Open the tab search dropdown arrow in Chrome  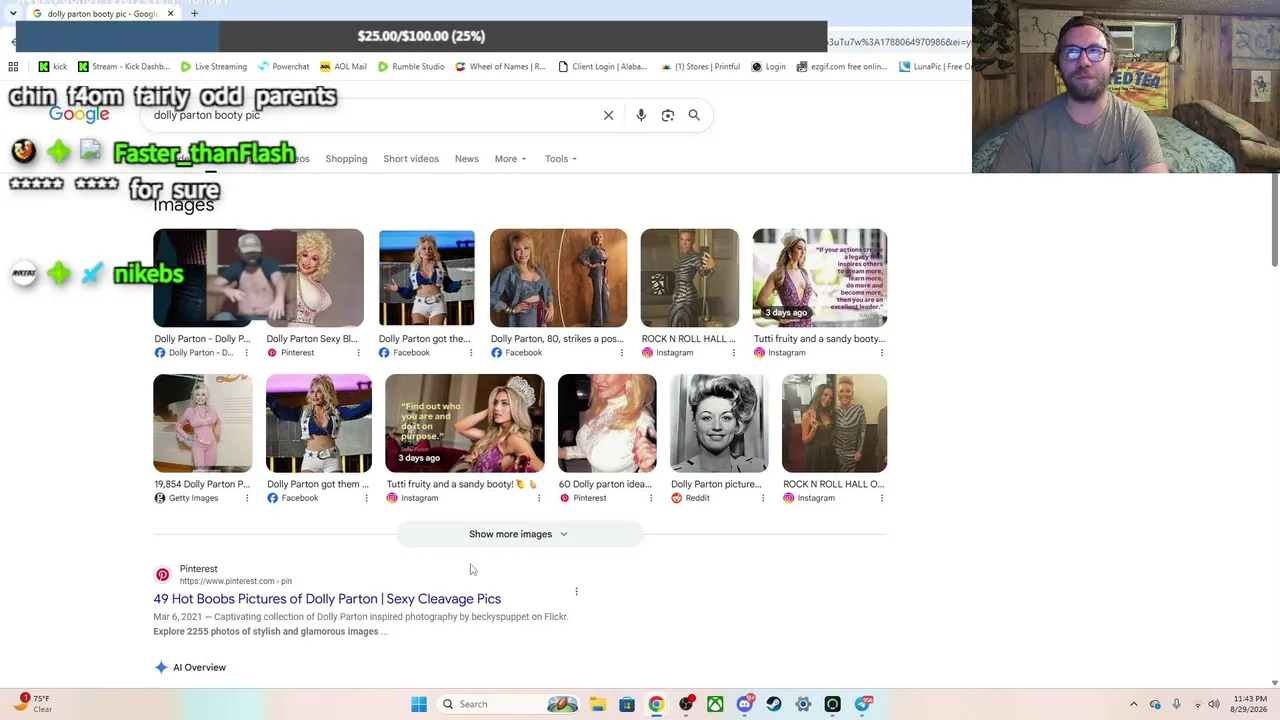pos(12,14)
